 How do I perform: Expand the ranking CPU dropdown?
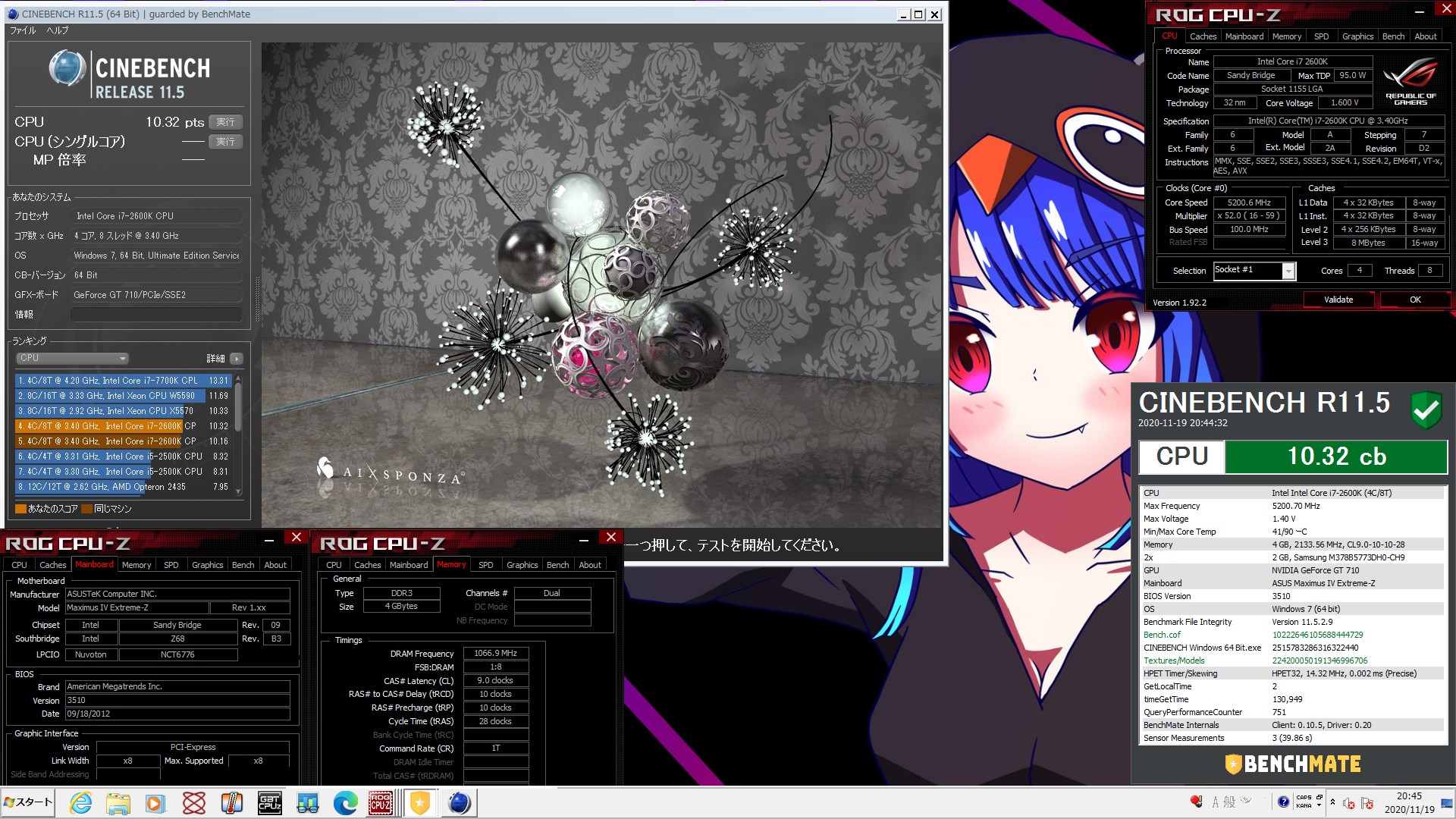point(72,358)
